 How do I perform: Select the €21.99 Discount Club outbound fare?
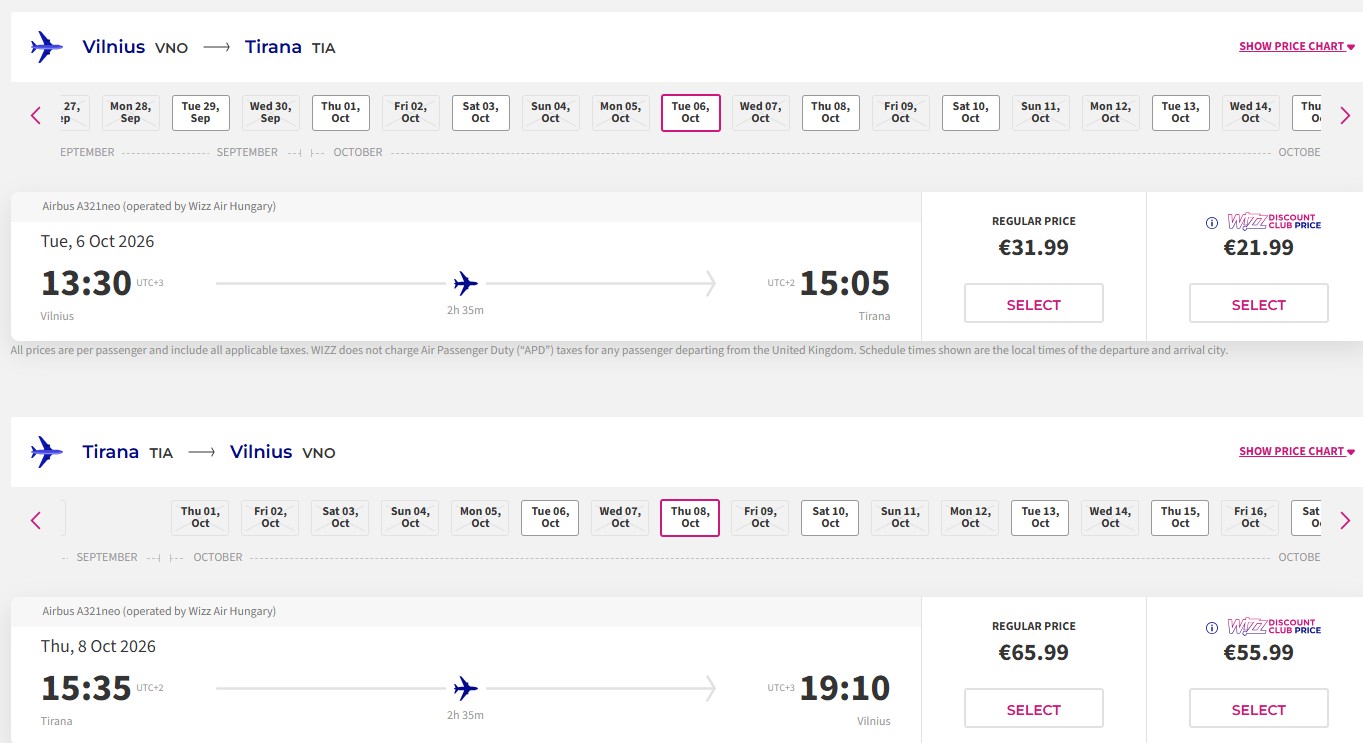tap(1259, 304)
